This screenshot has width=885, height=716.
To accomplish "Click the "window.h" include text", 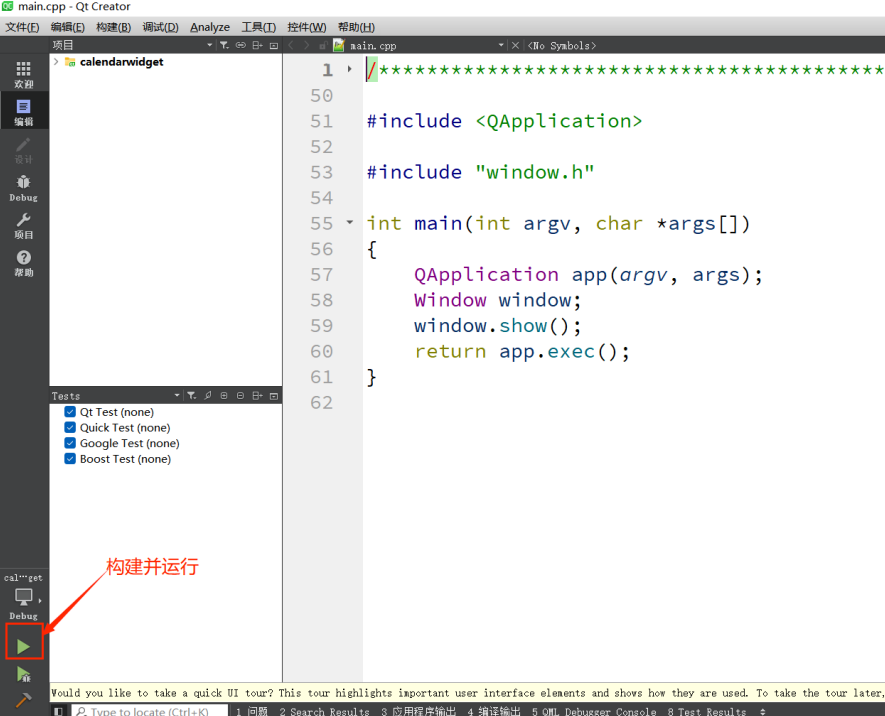I will pyautogui.click(x=534, y=172).
